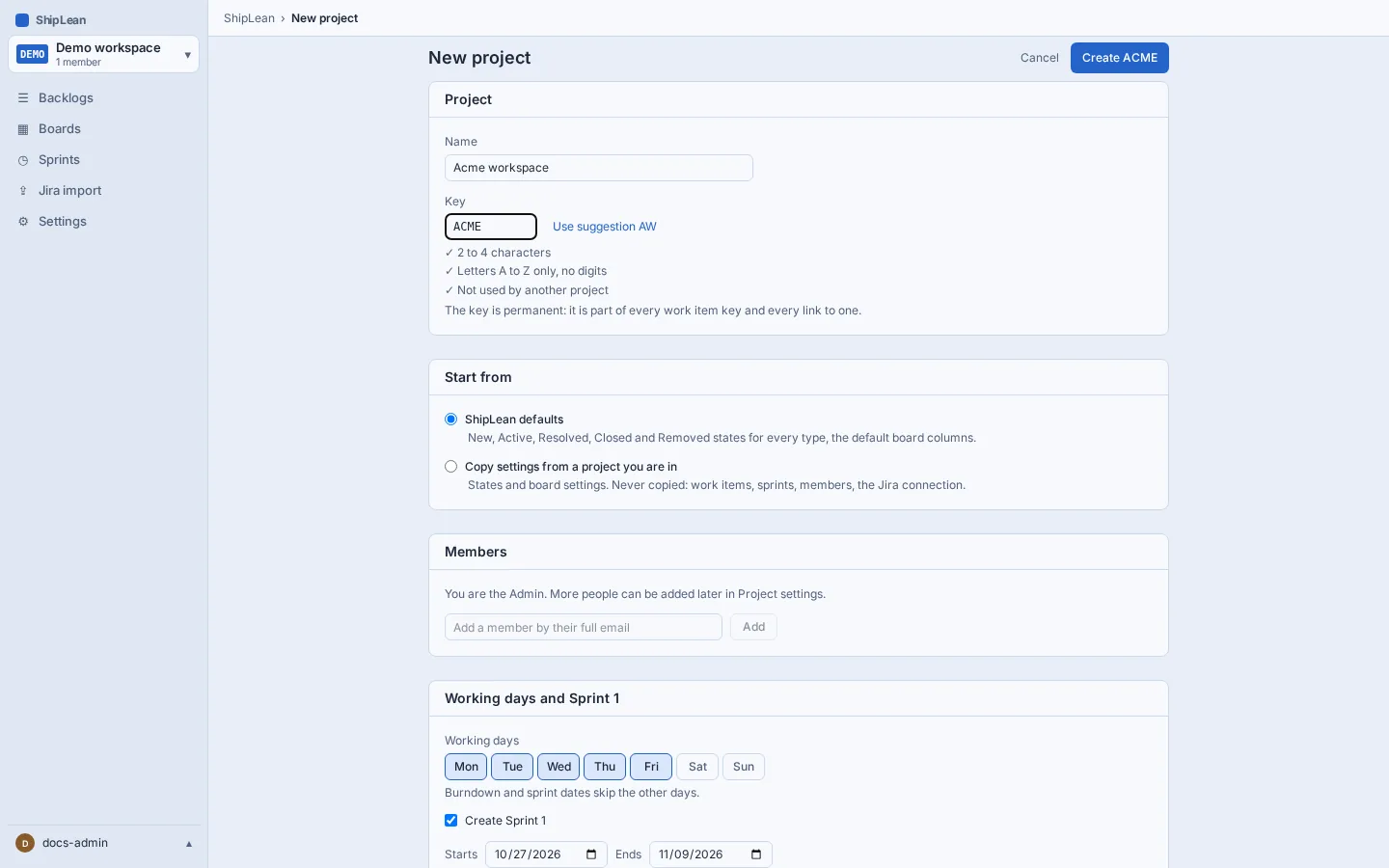The image size is (1389, 868).
Task: Click the ShipLean breadcrumb link
Action: point(249,18)
